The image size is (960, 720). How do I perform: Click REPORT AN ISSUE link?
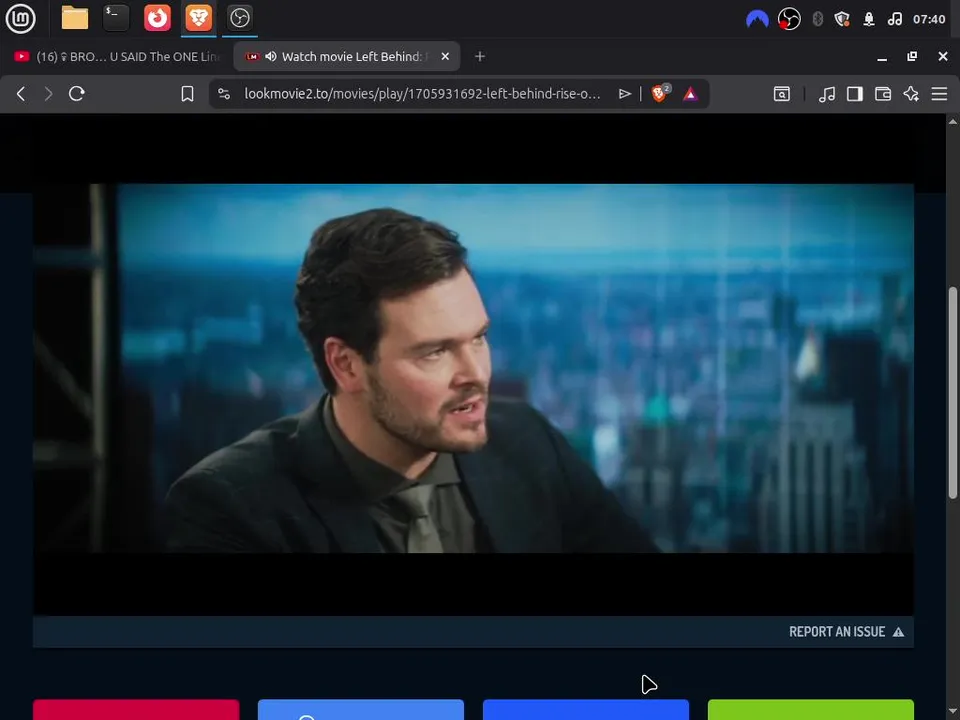click(x=837, y=632)
